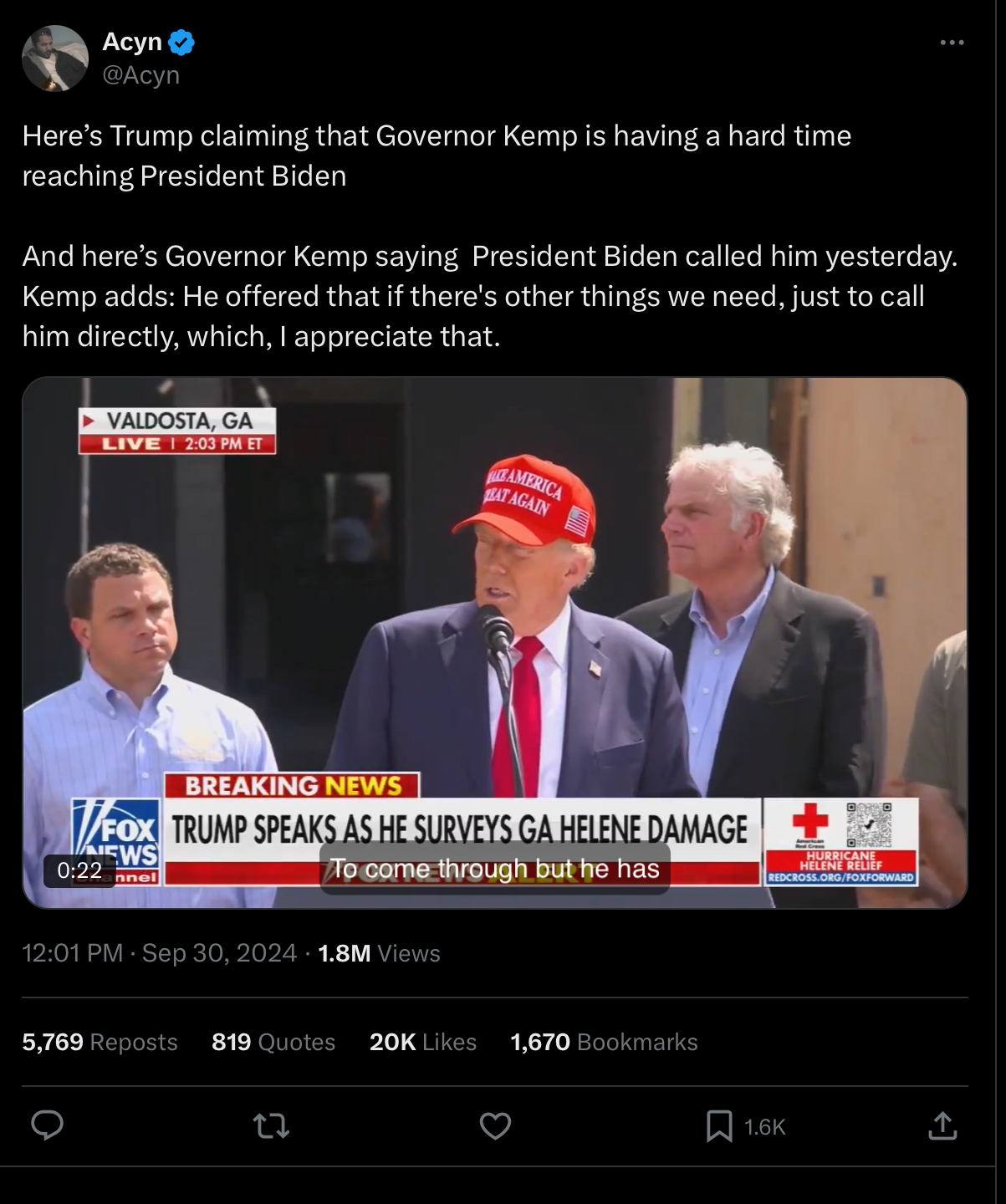The width and height of the screenshot is (1006, 1204).
Task: Toggle the bookmark icon next to 1.6K
Action: point(719,1126)
